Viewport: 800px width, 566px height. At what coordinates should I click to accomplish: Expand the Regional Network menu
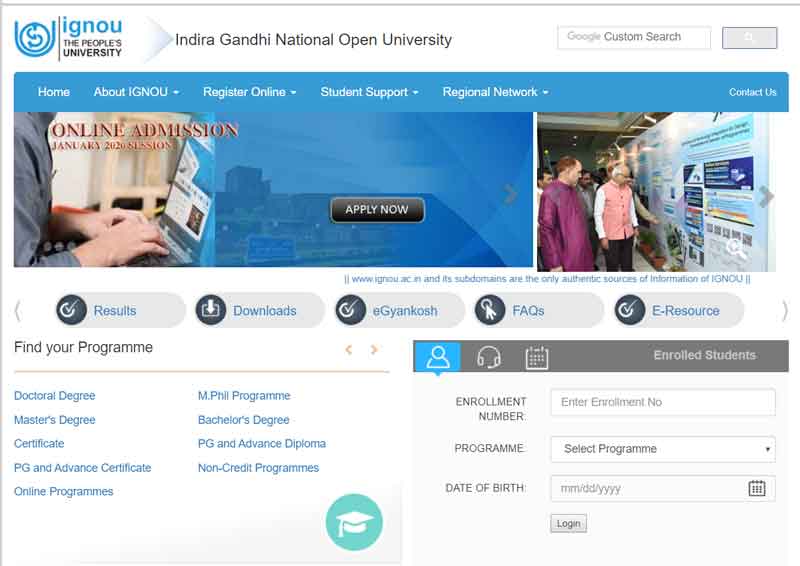coord(495,92)
